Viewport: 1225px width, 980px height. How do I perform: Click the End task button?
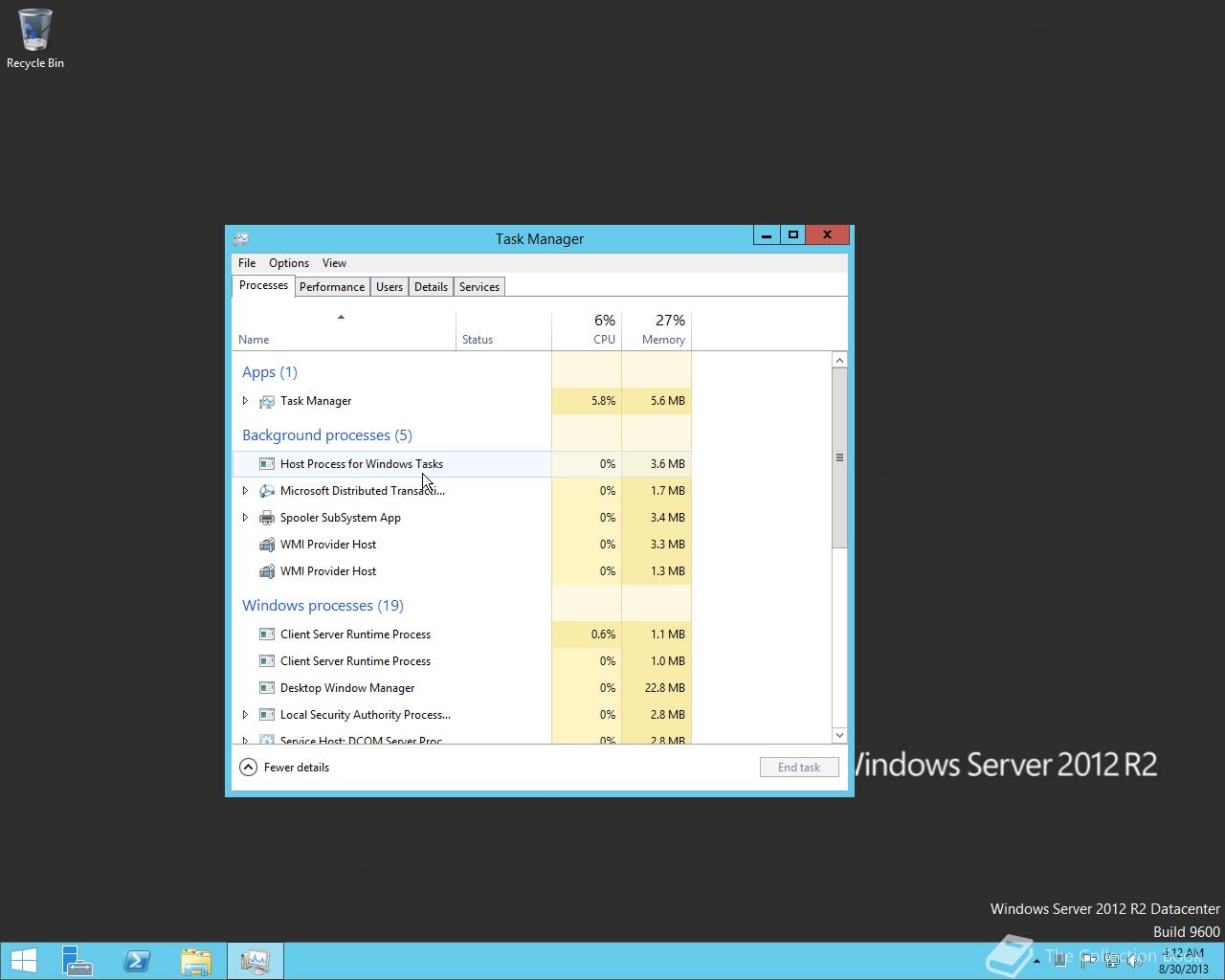pyautogui.click(x=799, y=768)
